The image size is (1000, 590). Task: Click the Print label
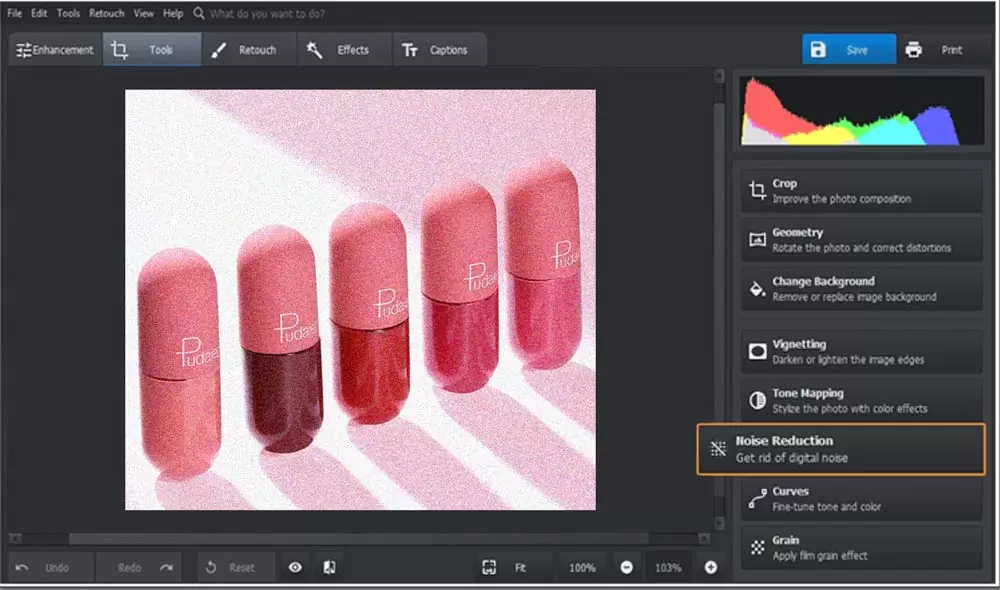tap(952, 50)
